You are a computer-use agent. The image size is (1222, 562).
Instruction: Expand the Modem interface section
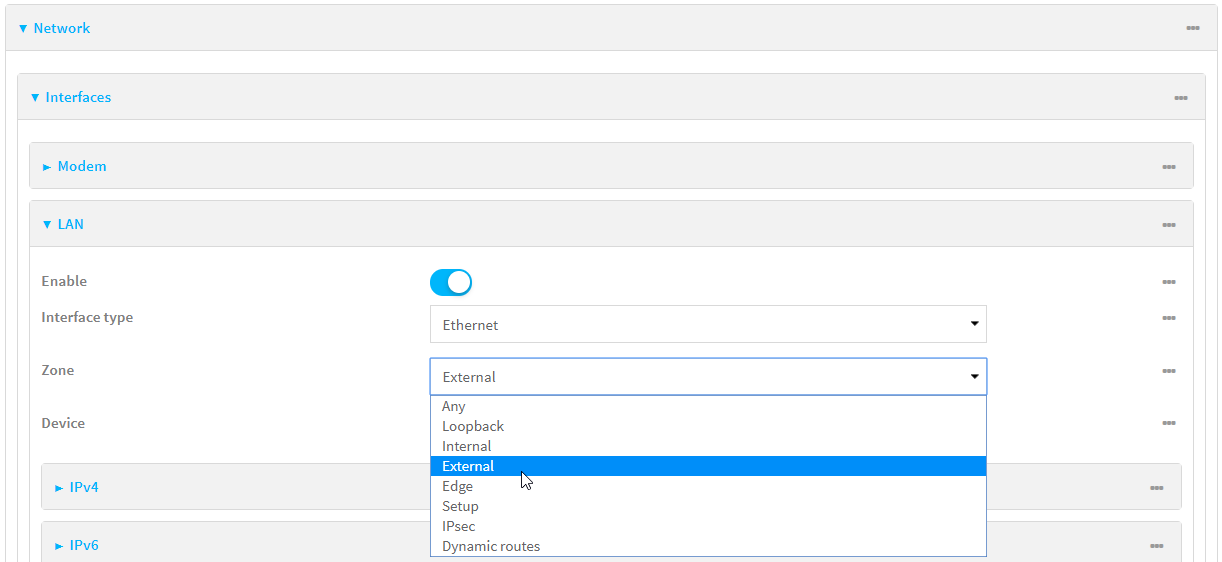point(81,166)
